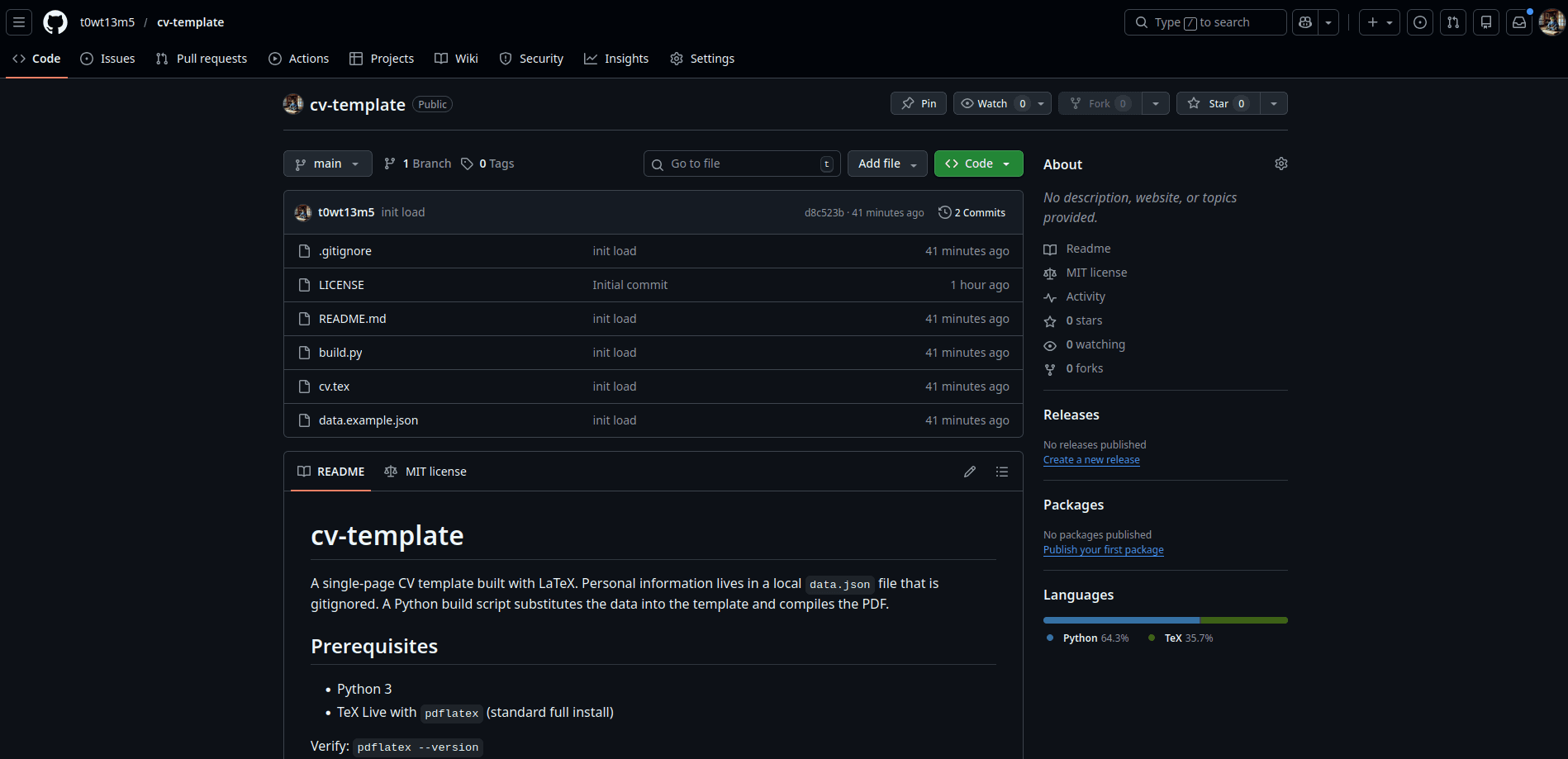Click Create a new release link
The width and height of the screenshot is (1568, 759).
(1090, 460)
